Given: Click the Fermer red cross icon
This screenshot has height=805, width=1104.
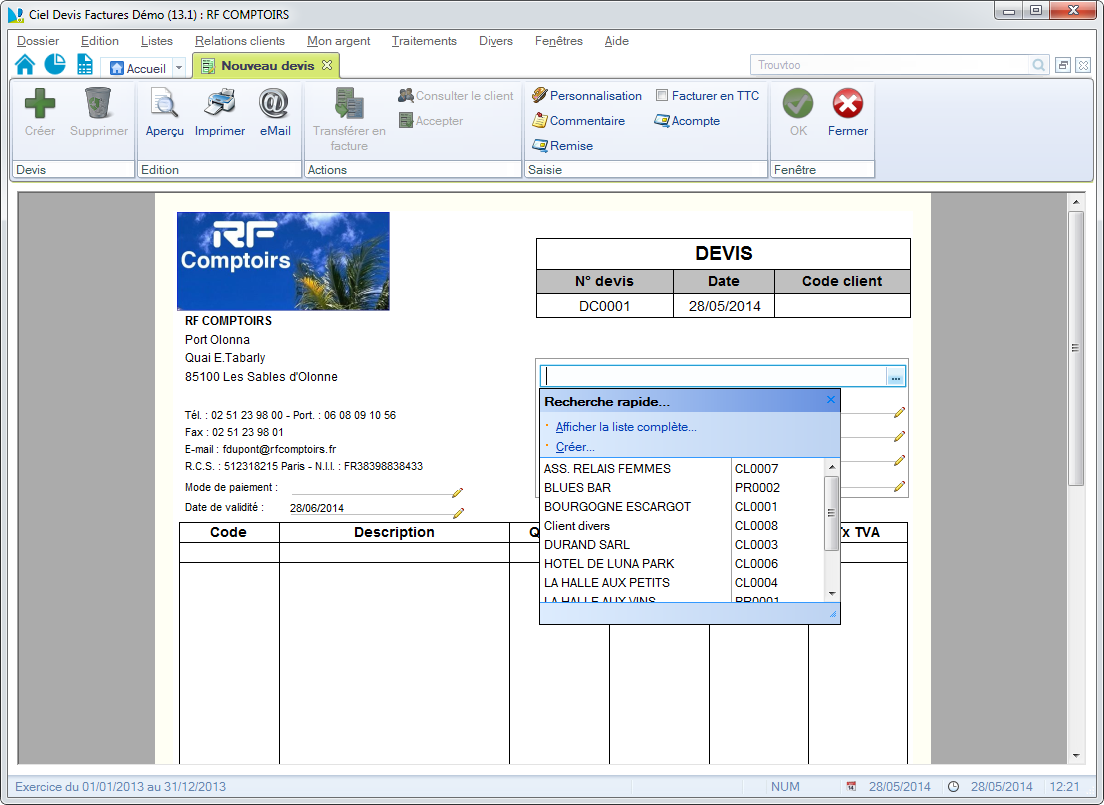Looking at the screenshot, I should 847,110.
